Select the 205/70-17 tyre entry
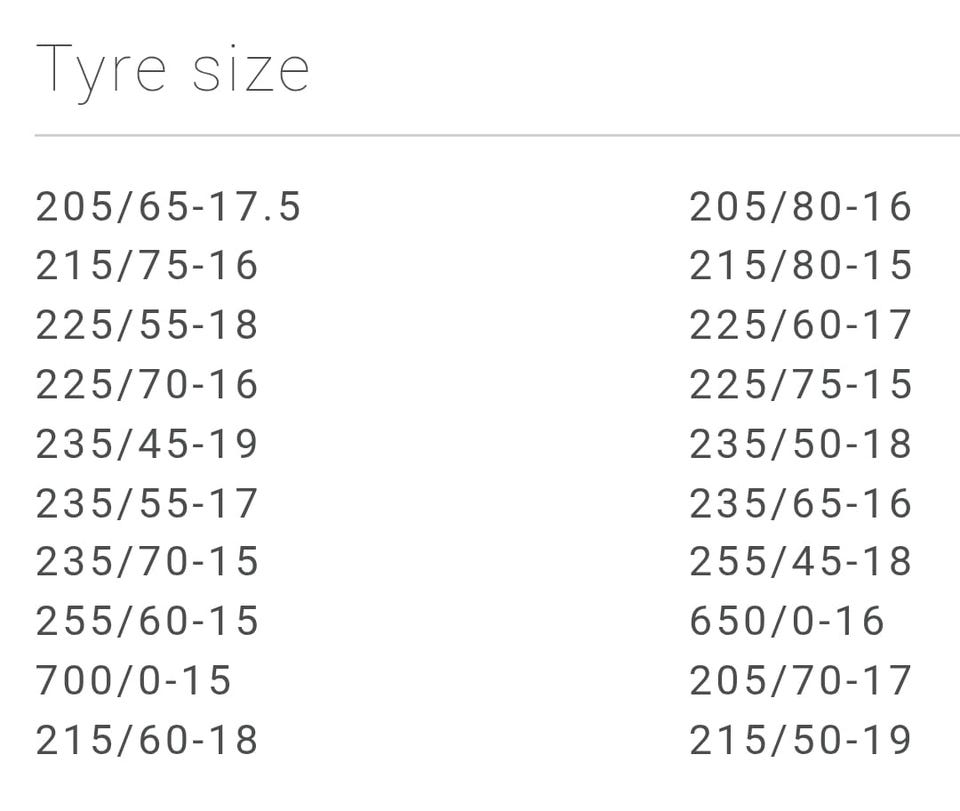Viewport: 960px width, 811px height. (x=800, y=681)
